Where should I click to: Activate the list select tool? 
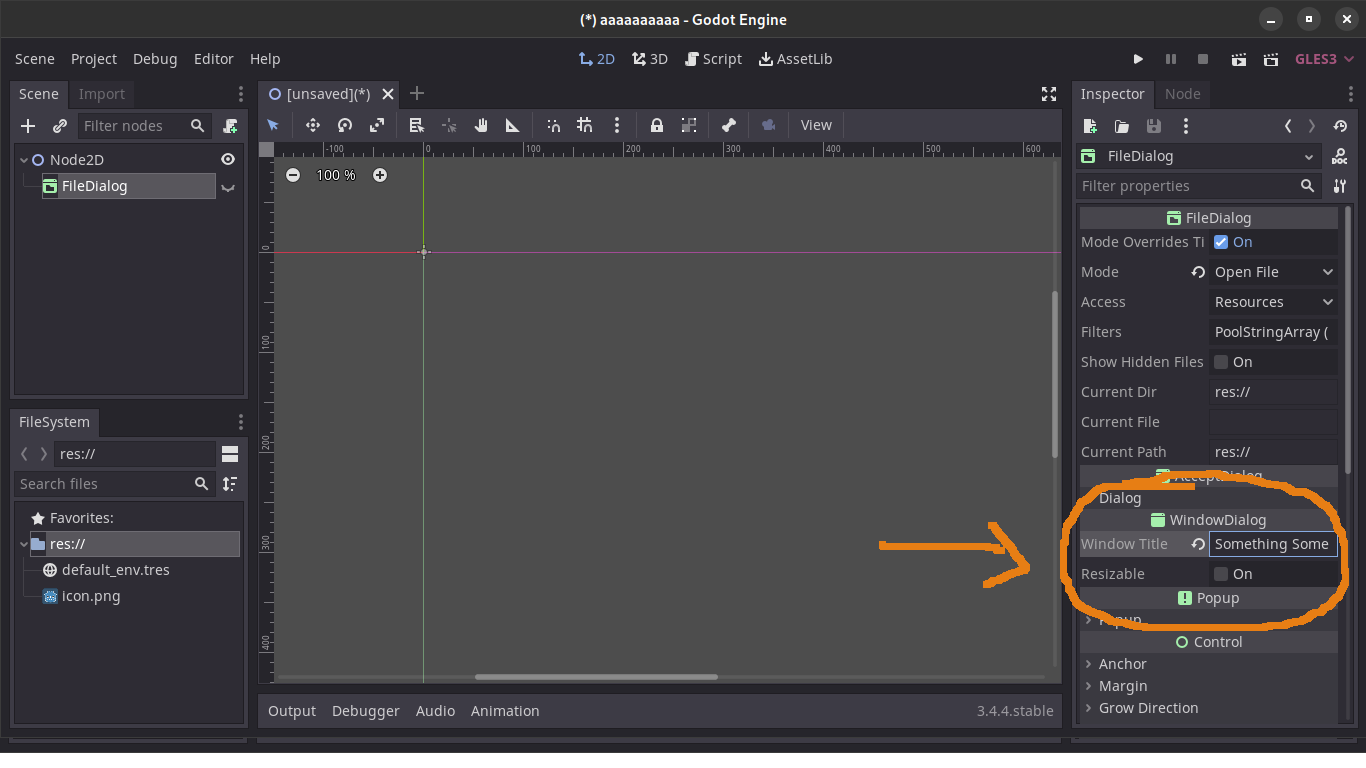pos(417,125)
